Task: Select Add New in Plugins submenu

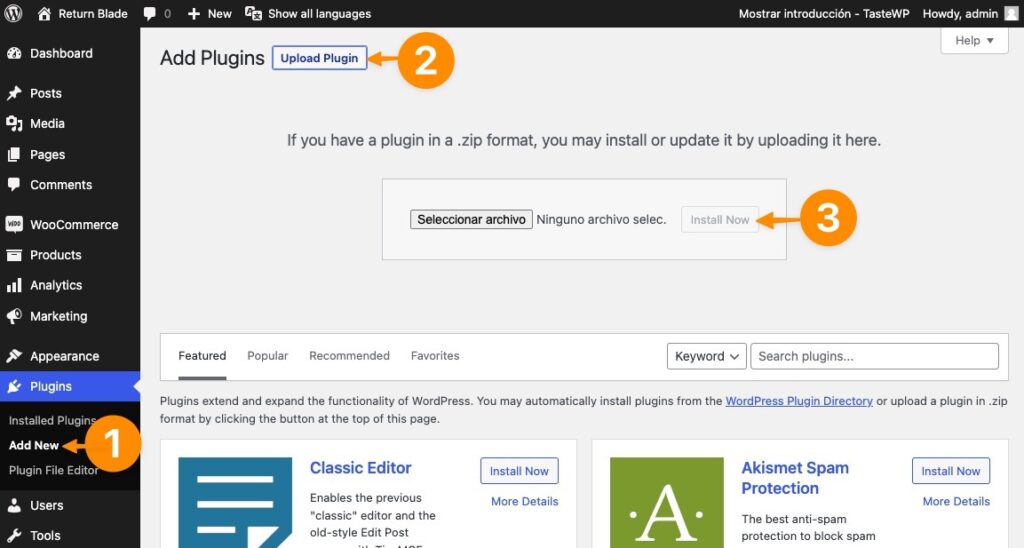Action: [34, 445]
